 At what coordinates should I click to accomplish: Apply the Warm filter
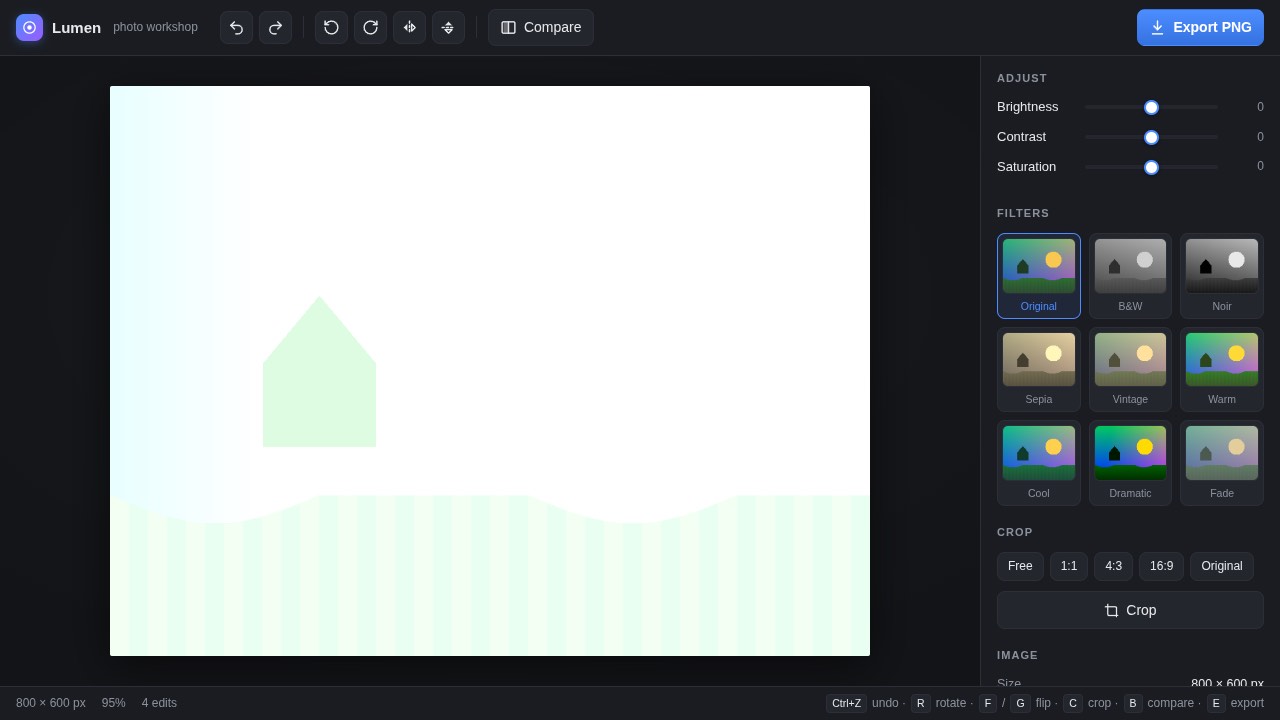1222,369
